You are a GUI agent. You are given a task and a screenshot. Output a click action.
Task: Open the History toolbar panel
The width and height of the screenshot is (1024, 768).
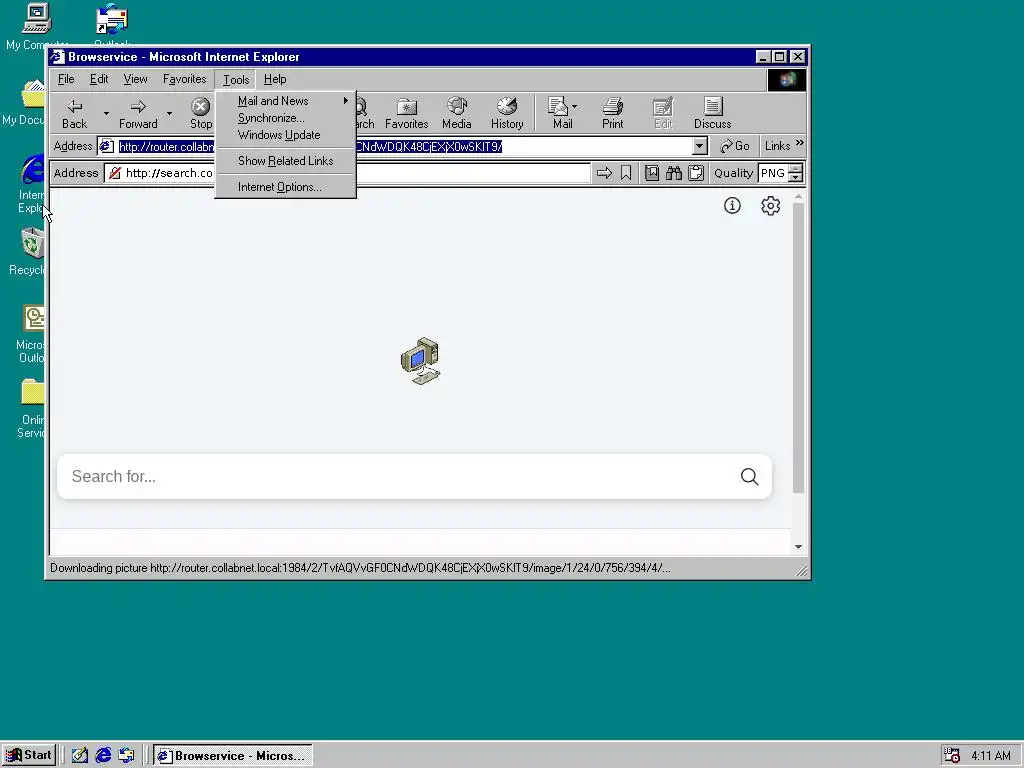click(507, 113)
